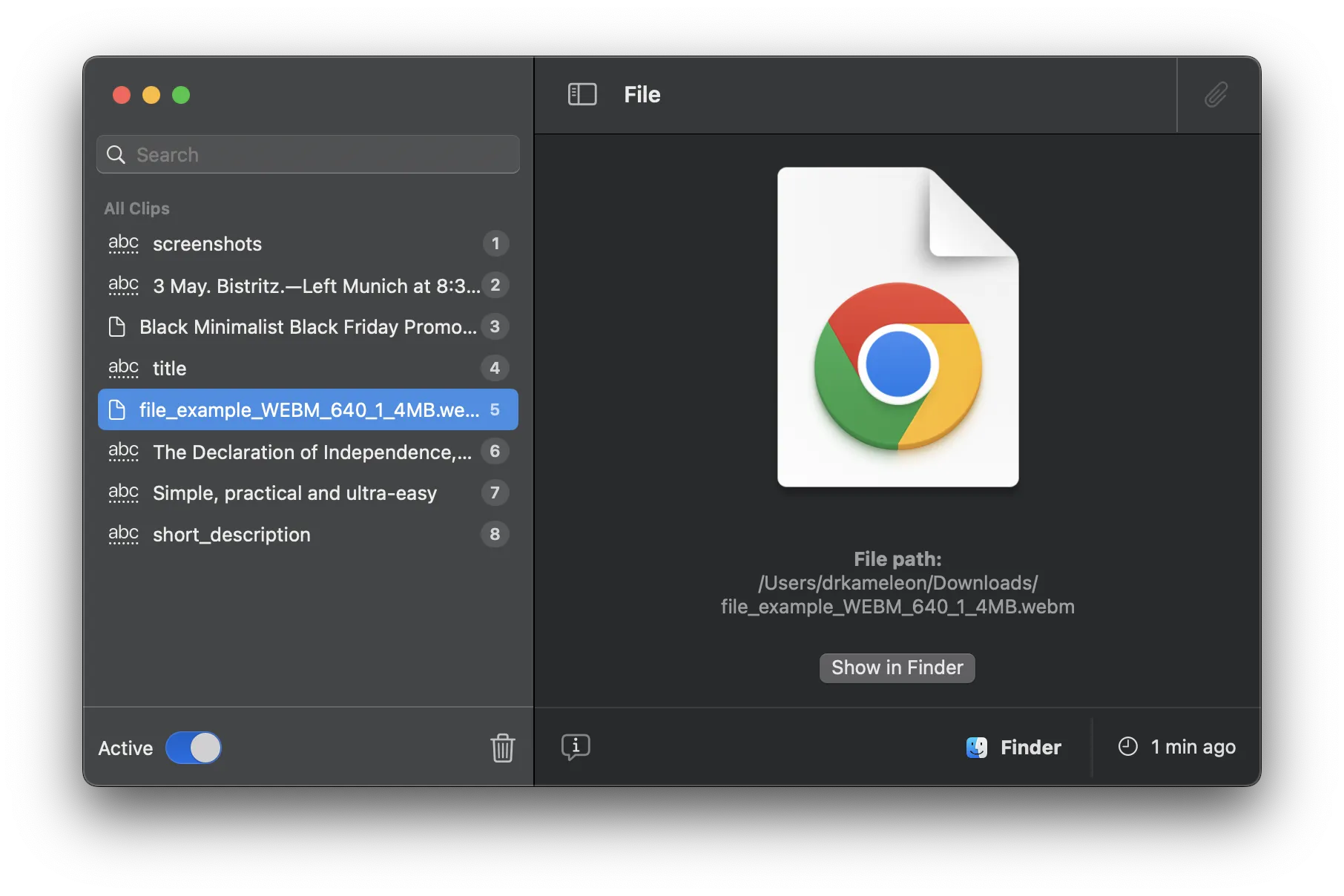Click the trash icon to delete clip
Viewport: 1344px width, 896px height.
pyautogui.click(x=502, y=748)
